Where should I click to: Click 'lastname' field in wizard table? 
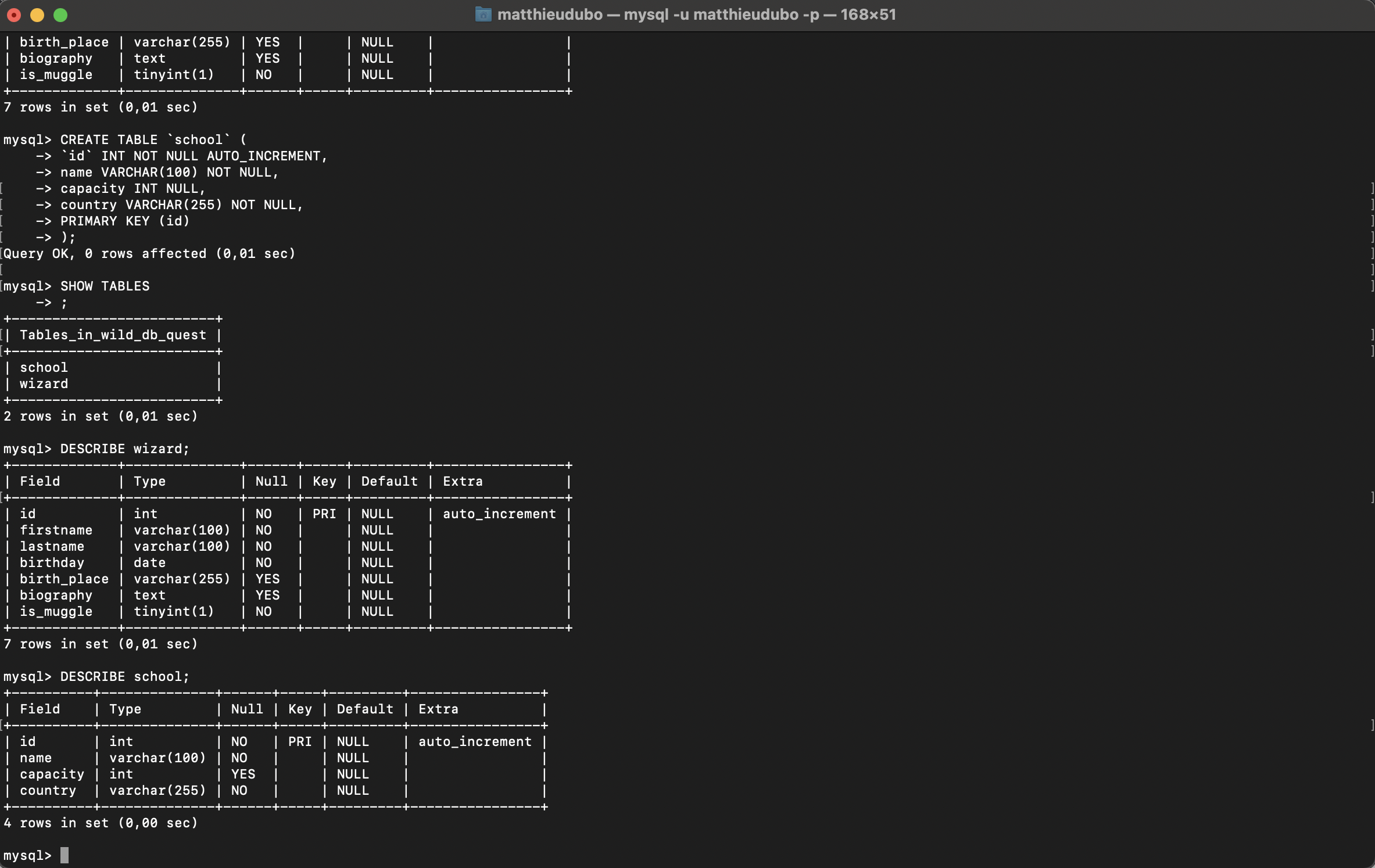point(52,547)
